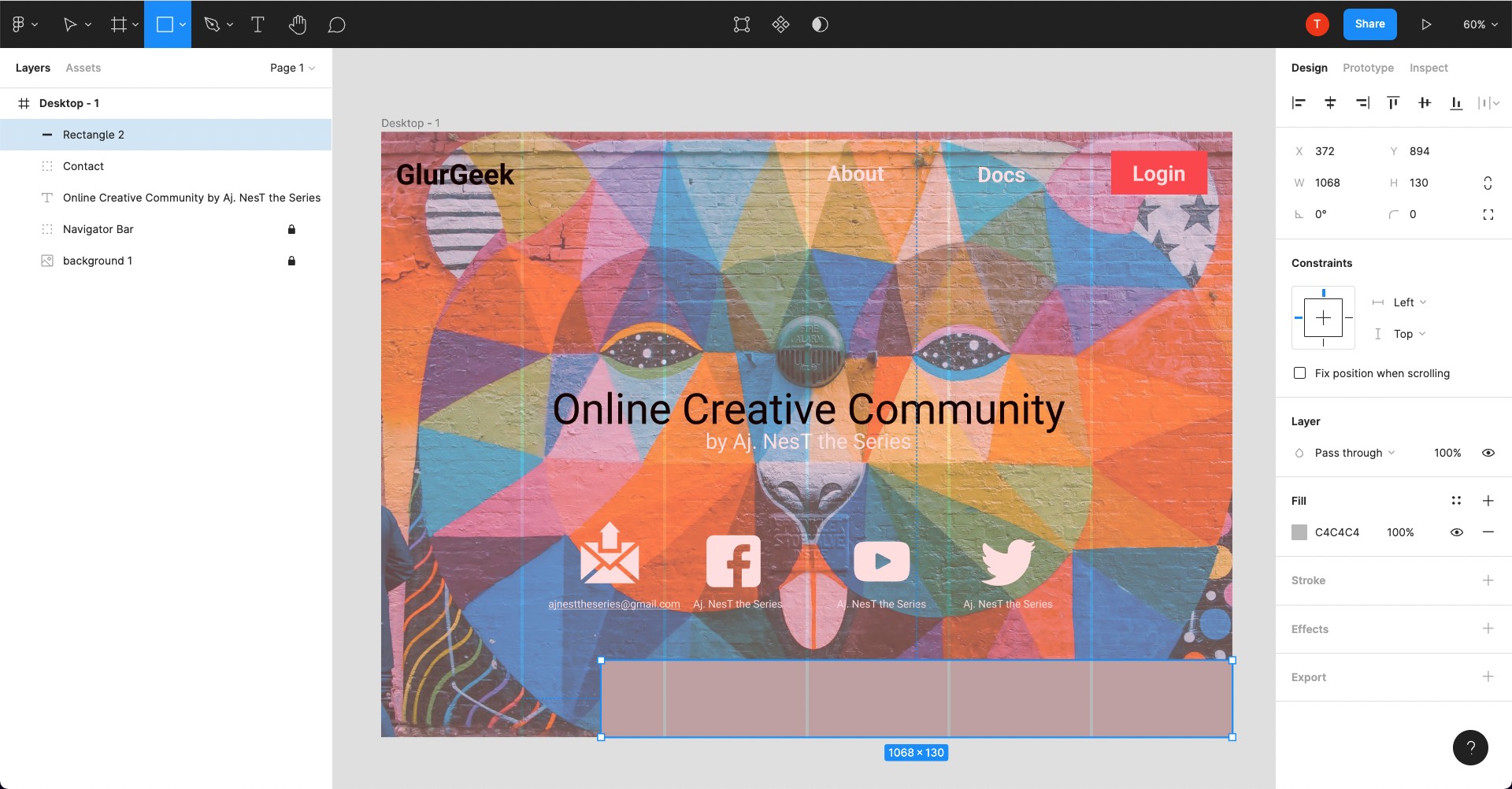The image size is (1512, 789).
Task: Enable Fix position when scrolling
Action: click(1299, 373)
